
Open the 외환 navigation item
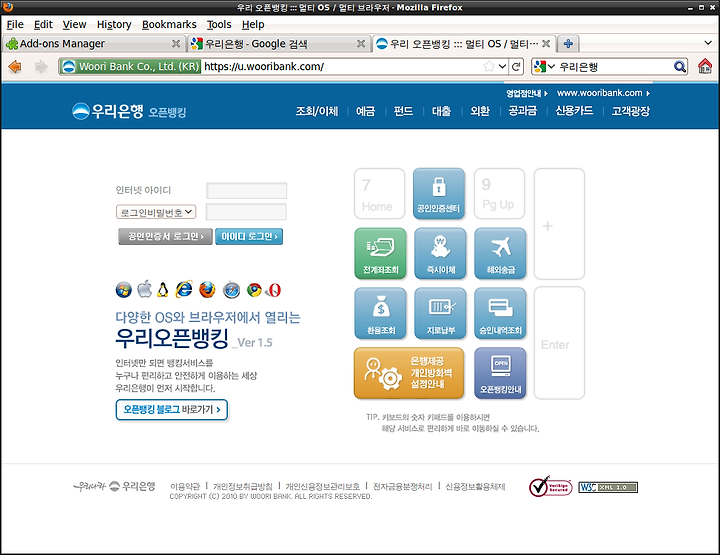tap(480, 111)
